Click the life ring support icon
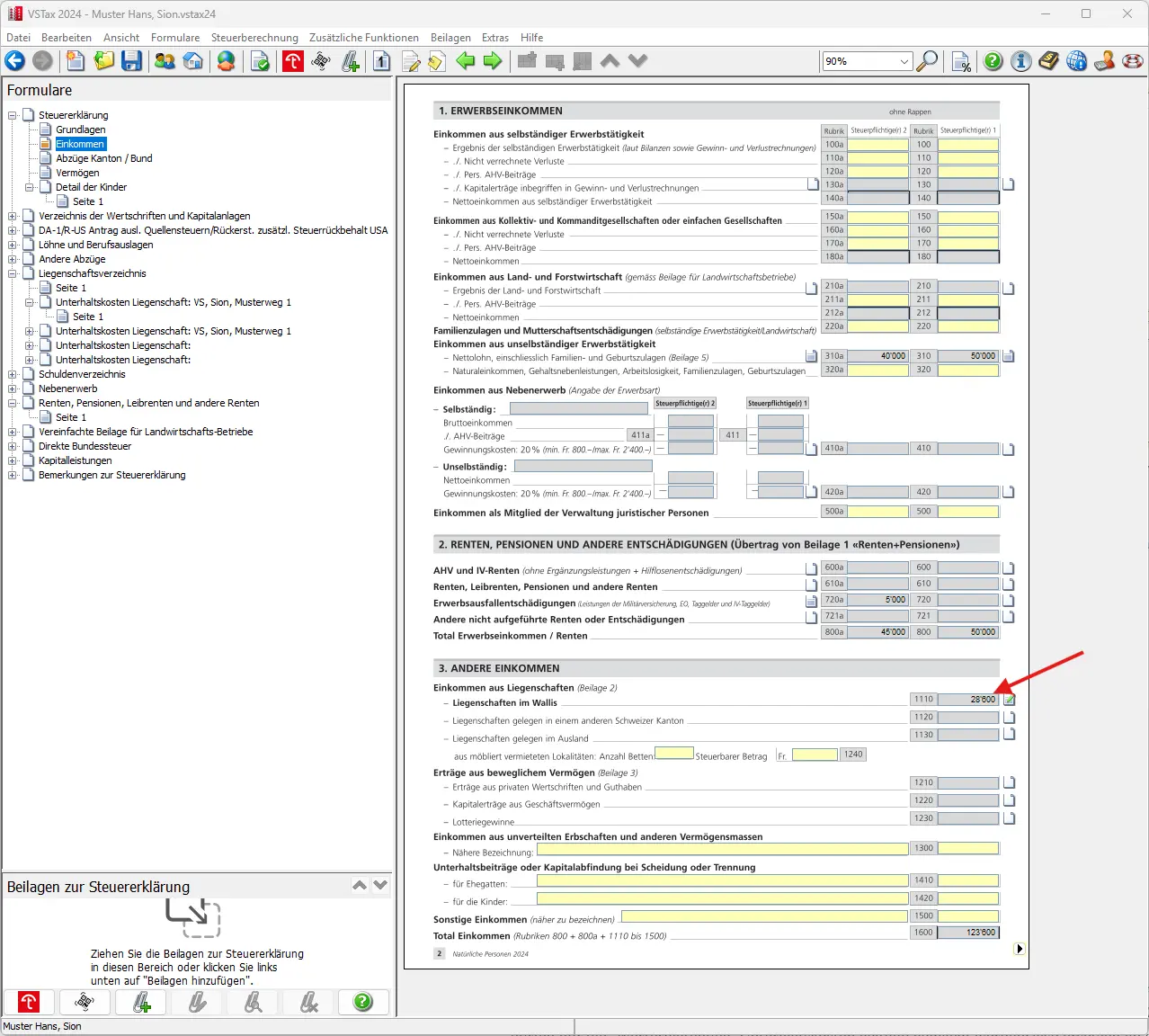The height and width of the screenshot is (1036, 1149). tap(1133, 61)
